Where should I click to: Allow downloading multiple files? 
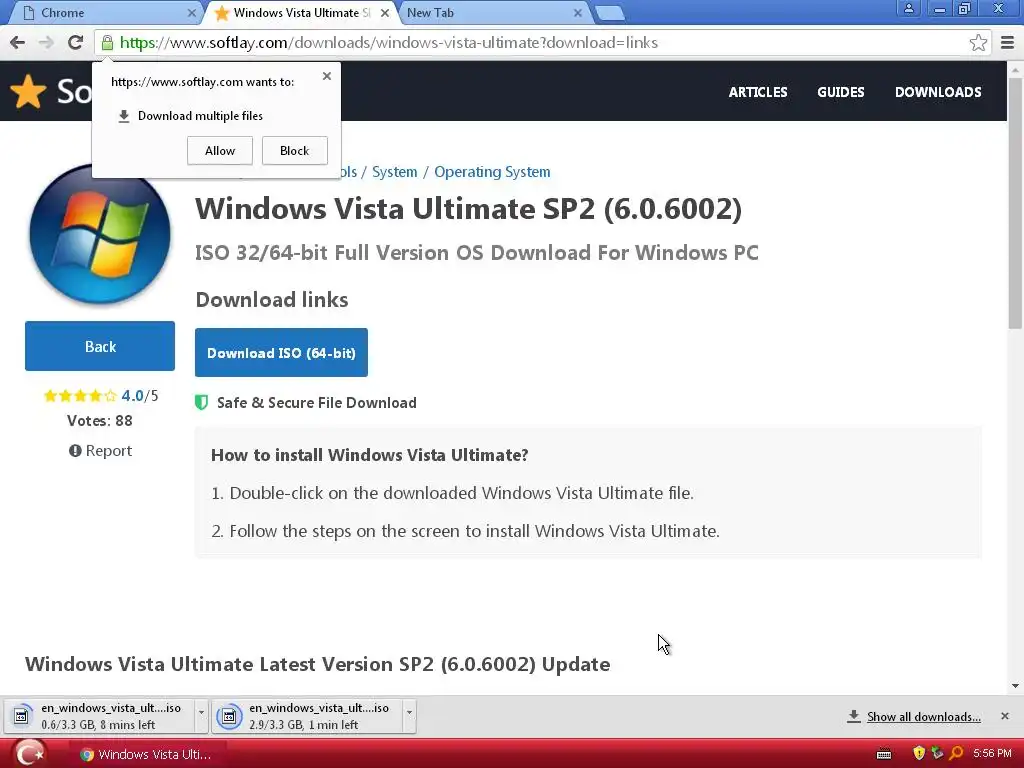(219, 151)
